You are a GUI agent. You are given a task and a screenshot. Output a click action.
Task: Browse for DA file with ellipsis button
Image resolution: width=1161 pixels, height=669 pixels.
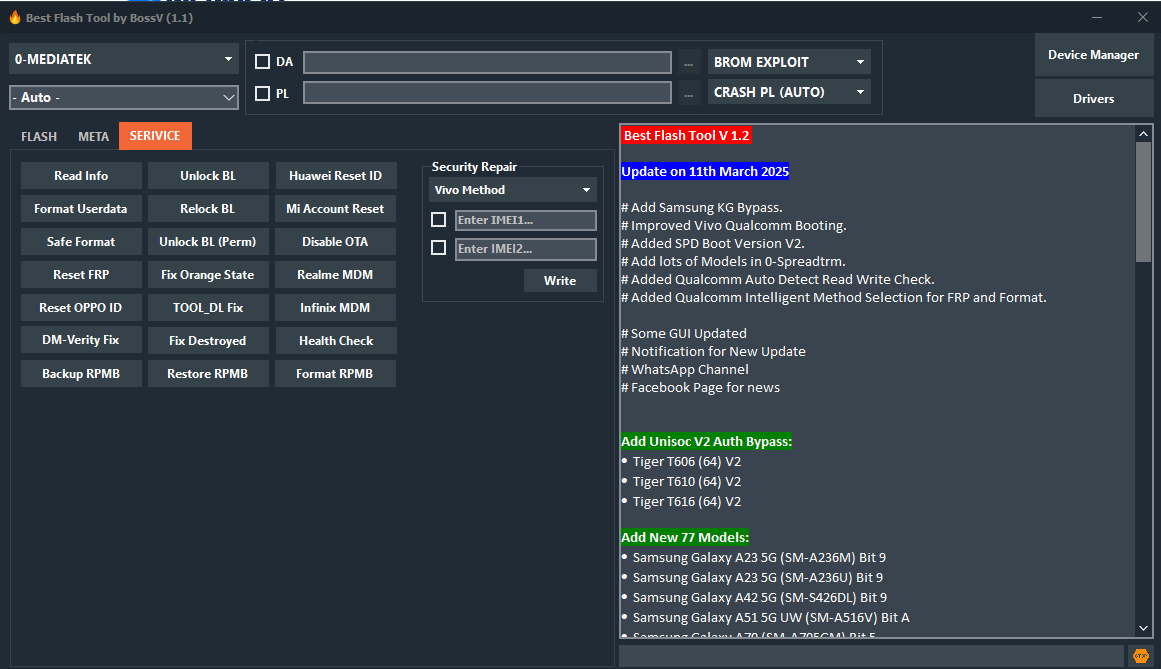[x=689, y=63]
